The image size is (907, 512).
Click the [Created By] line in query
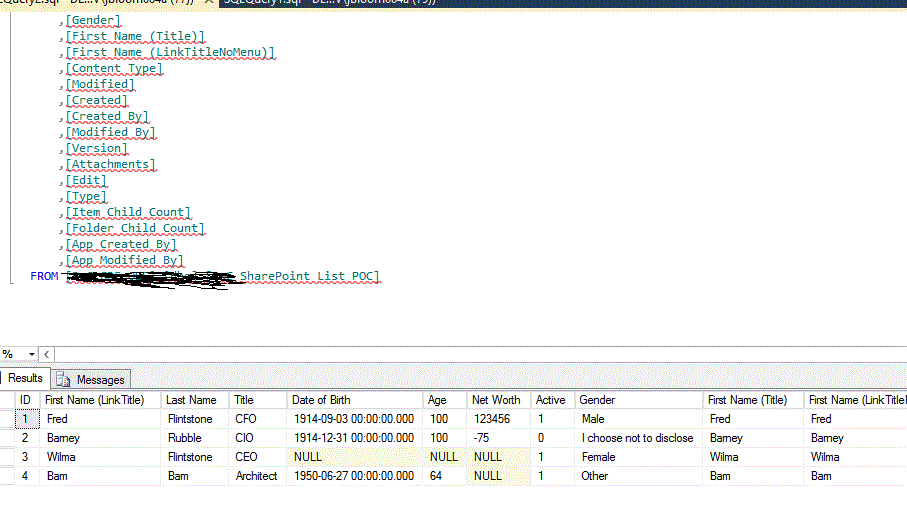point(107,116)
